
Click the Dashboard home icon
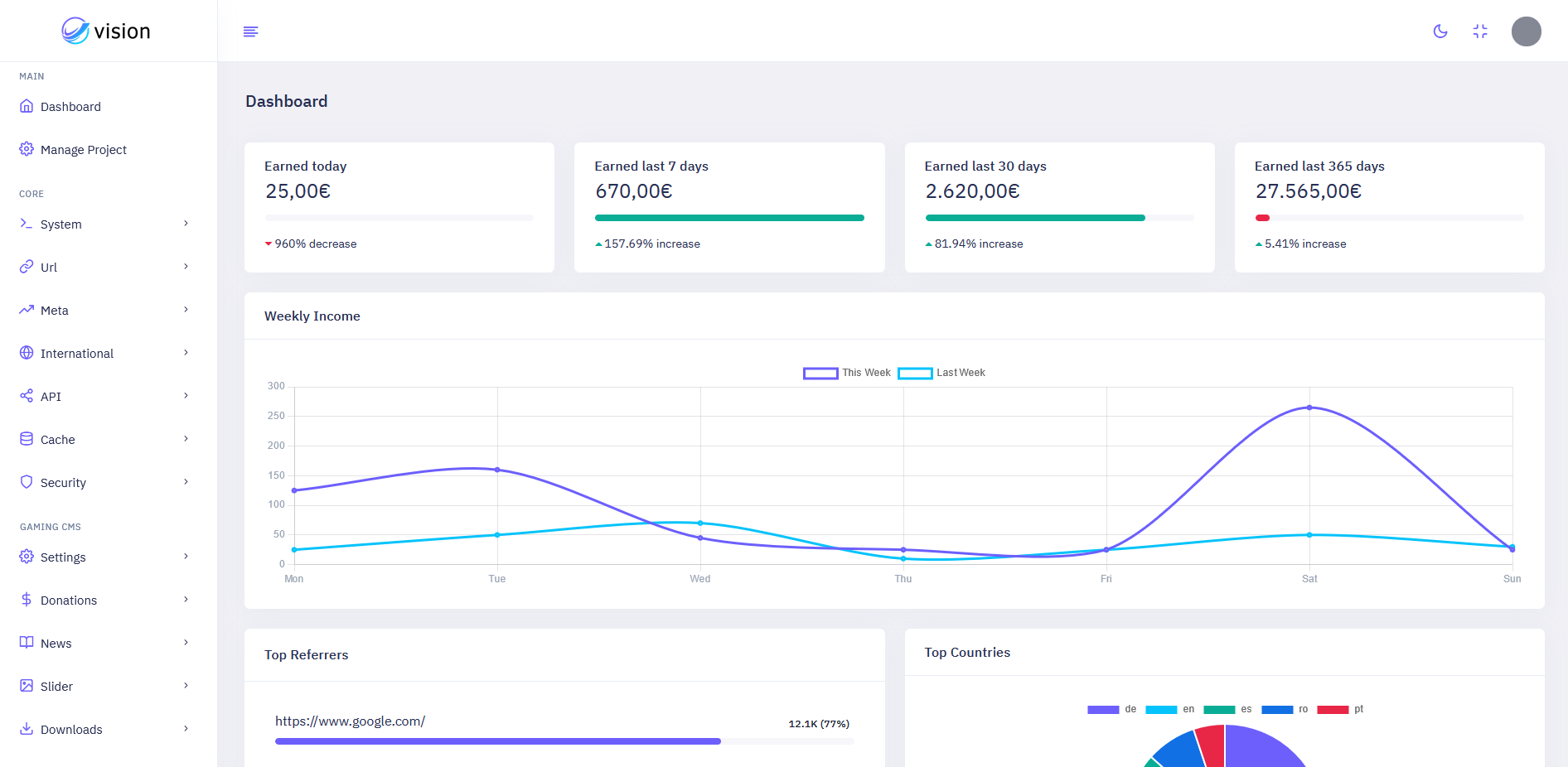[27, 106]
